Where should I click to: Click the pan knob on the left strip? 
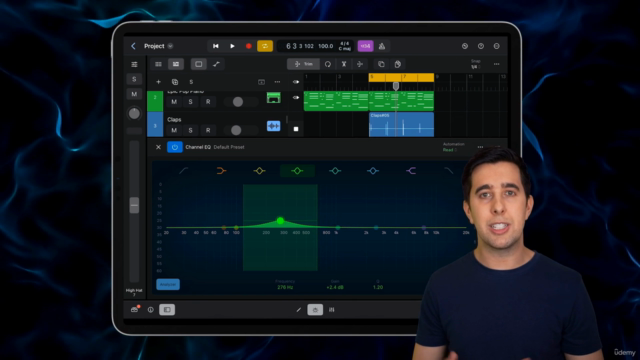(x=134, y=113)
